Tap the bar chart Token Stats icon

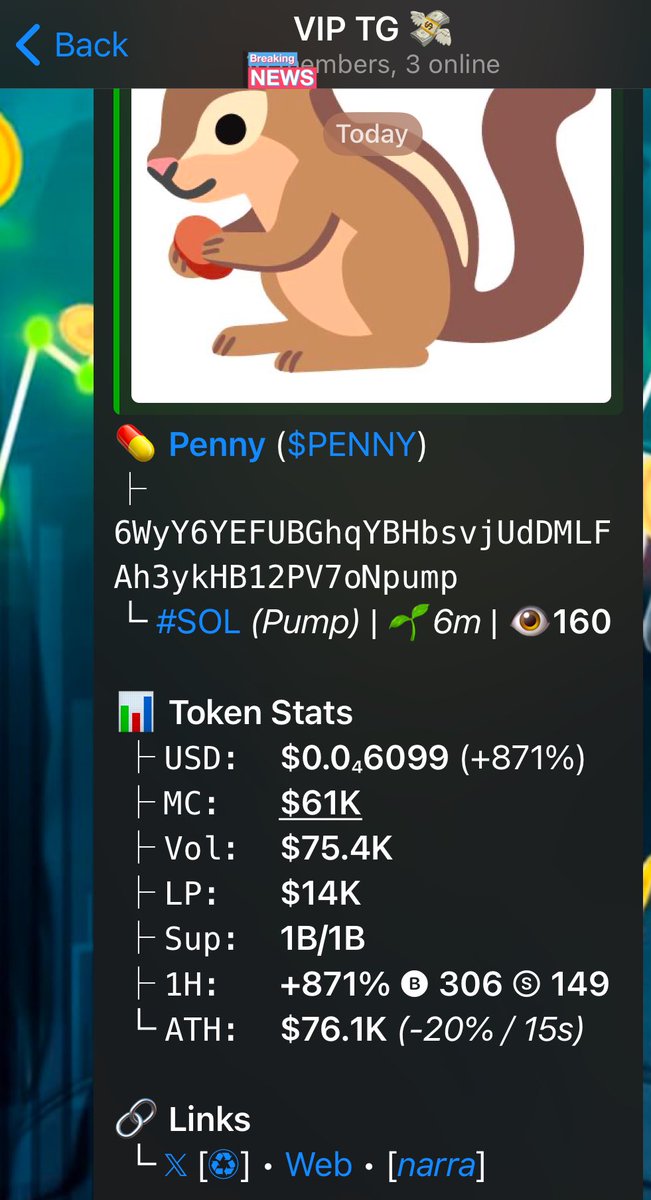click(x=135, y=713)
